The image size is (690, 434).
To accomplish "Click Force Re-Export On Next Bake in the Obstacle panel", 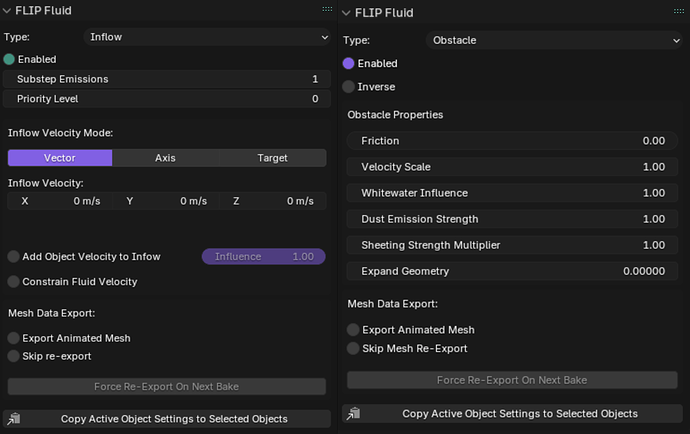I will 512,380.
